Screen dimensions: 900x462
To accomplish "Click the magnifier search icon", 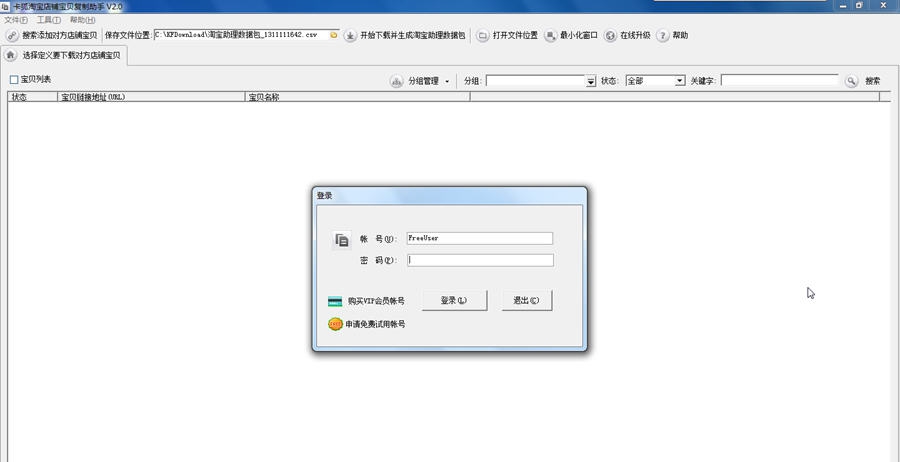I will click(851, 81).
